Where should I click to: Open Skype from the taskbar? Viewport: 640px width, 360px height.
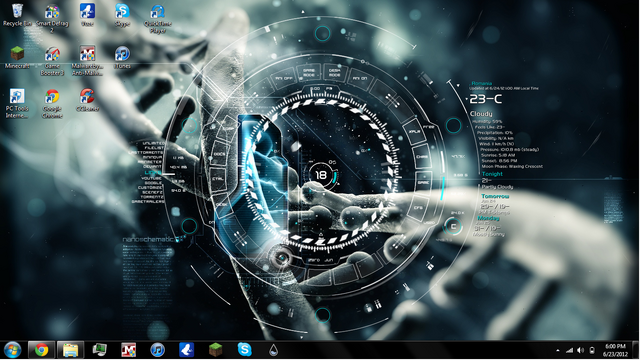244,350
